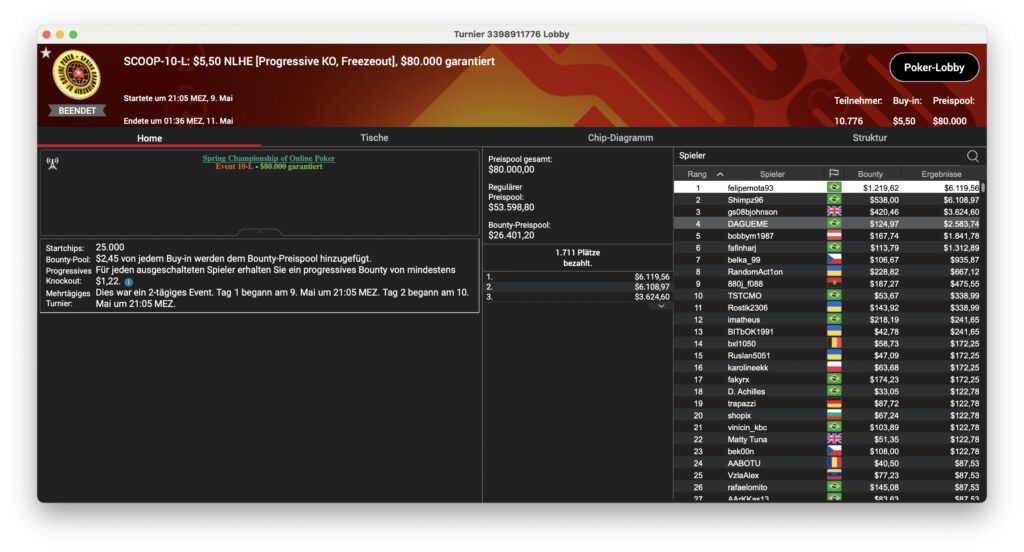1024x552 pixels.
Task: Click the SCOOP tournament chip logo
Action: point(76,76)
